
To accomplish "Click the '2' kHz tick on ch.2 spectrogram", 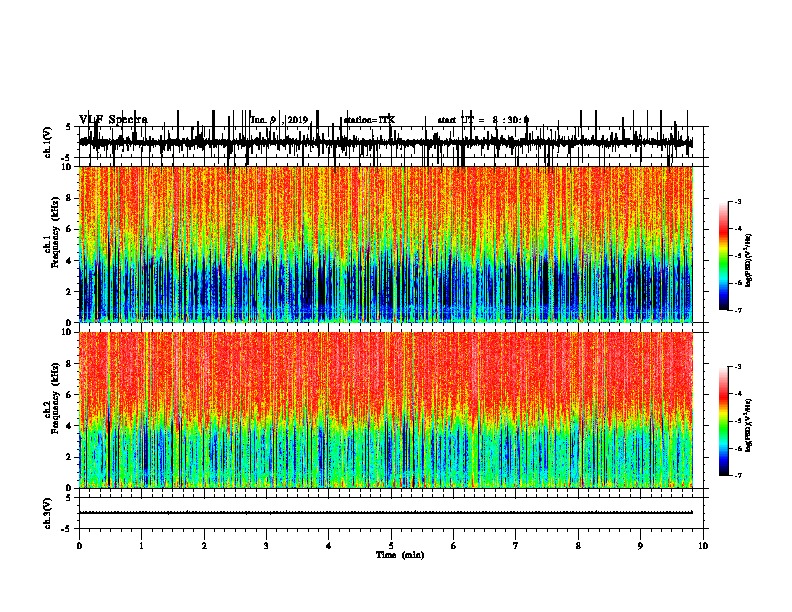I will 69,457.
